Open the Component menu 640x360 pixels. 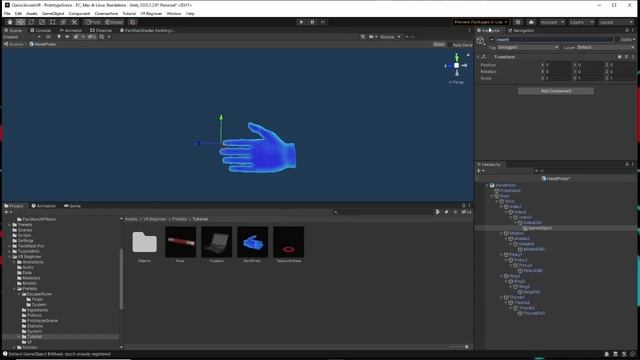79,13
